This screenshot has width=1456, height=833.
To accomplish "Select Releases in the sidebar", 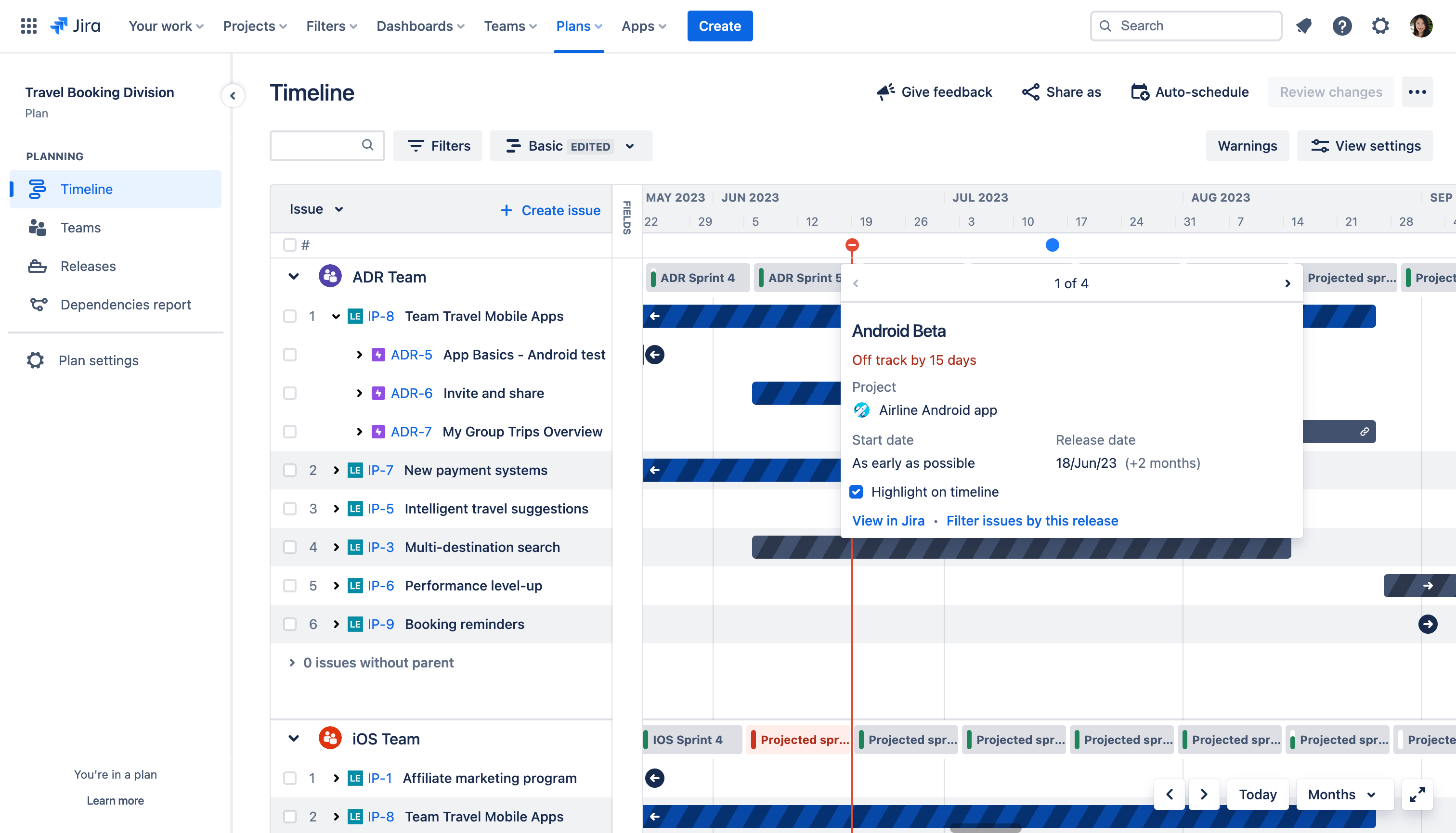I will [88, 266].
